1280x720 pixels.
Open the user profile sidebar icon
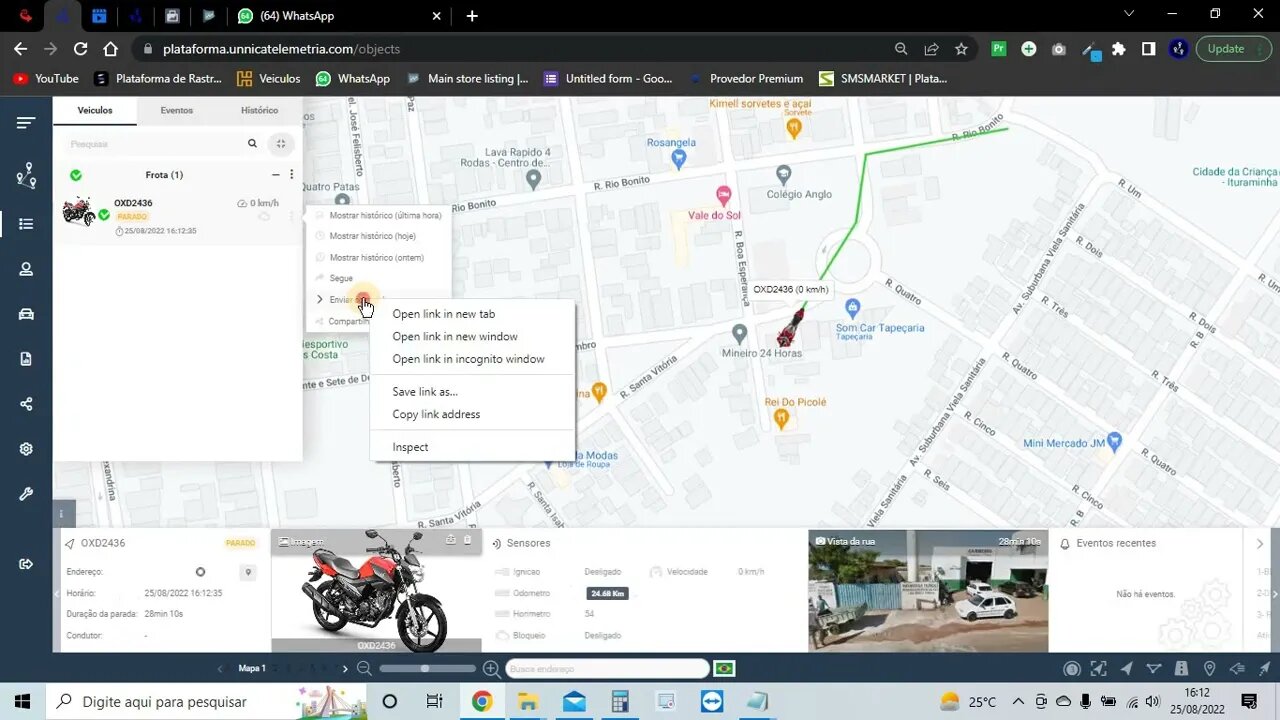click(x=26, y=269)
